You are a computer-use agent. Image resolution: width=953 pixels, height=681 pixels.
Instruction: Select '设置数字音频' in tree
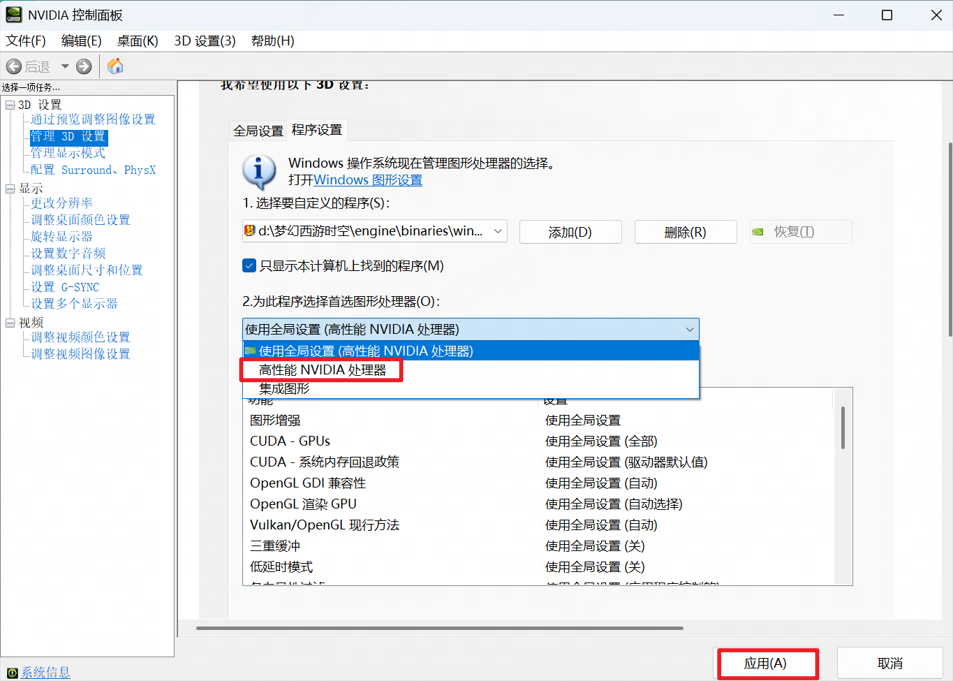68,253
